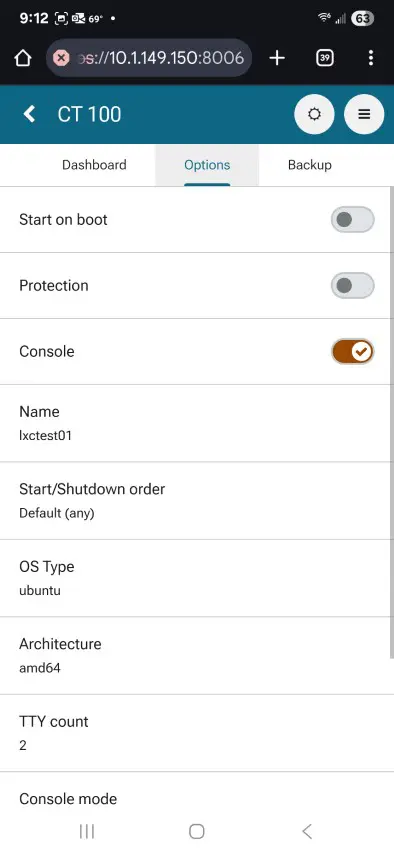Tap the browser home icon
Viewport: 394px width, 854px height.
(x=23, y=58)
